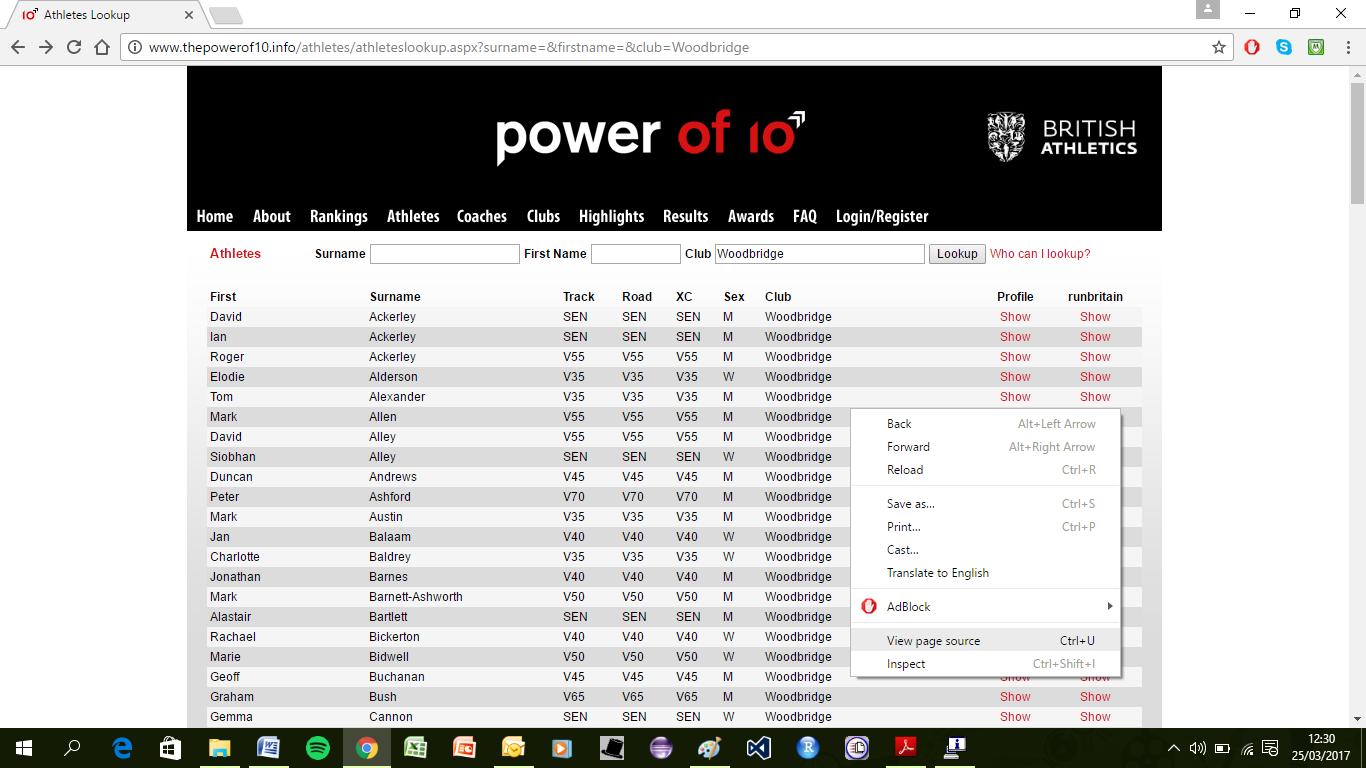Open the Rankings navigation tab
This screenshot has height=768, width=1366.
(x=338, y=216)
